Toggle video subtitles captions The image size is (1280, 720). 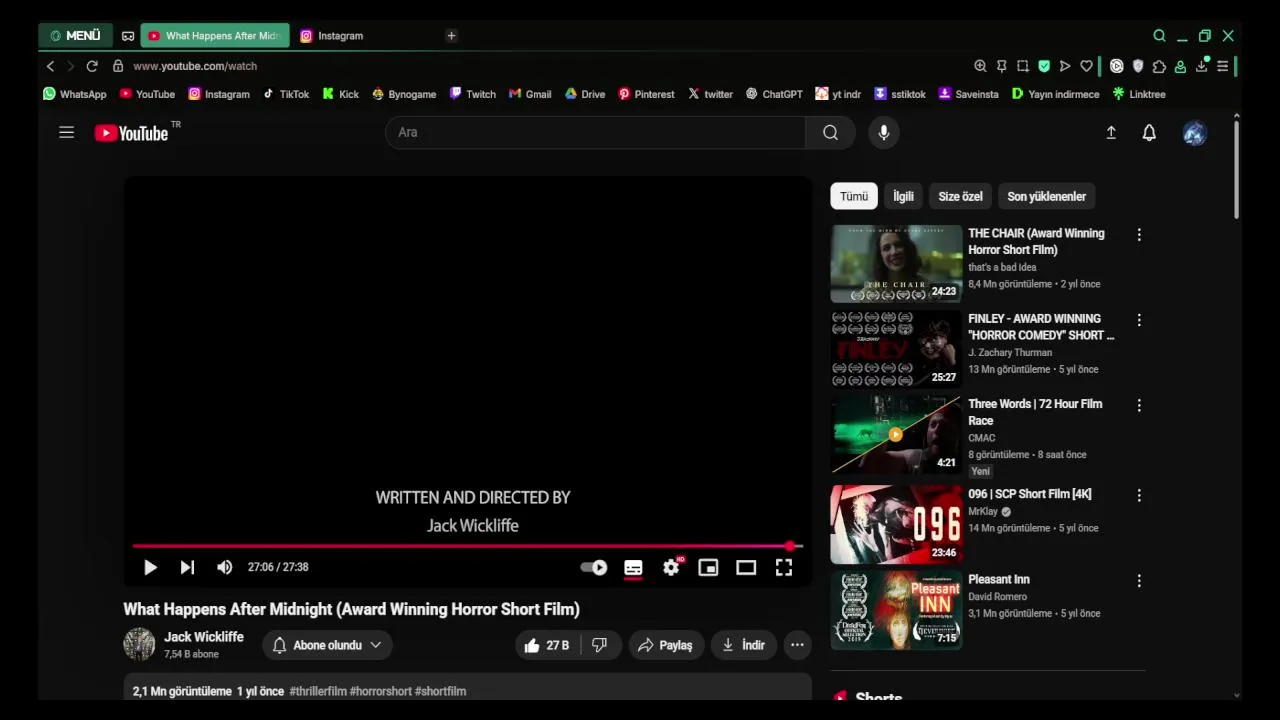click(633, 567)
